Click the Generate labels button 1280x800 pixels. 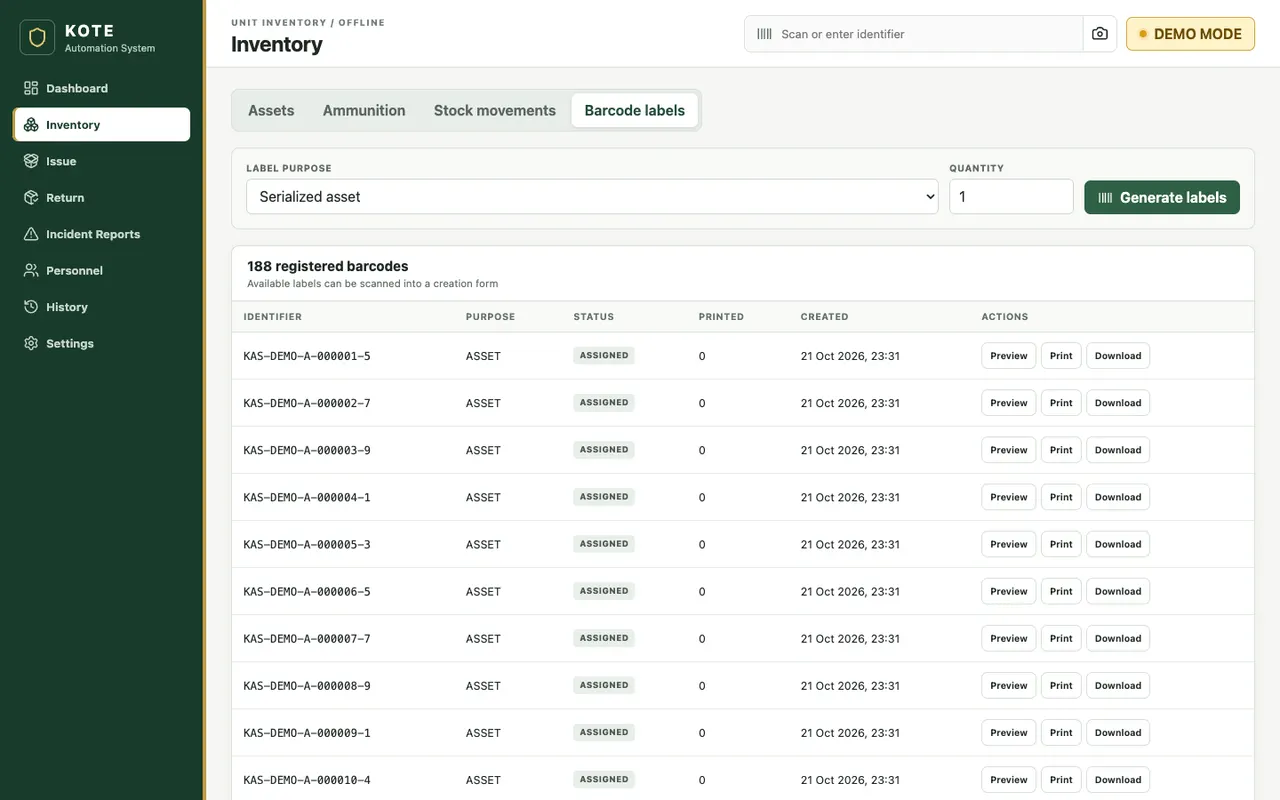click(1162, 198)
